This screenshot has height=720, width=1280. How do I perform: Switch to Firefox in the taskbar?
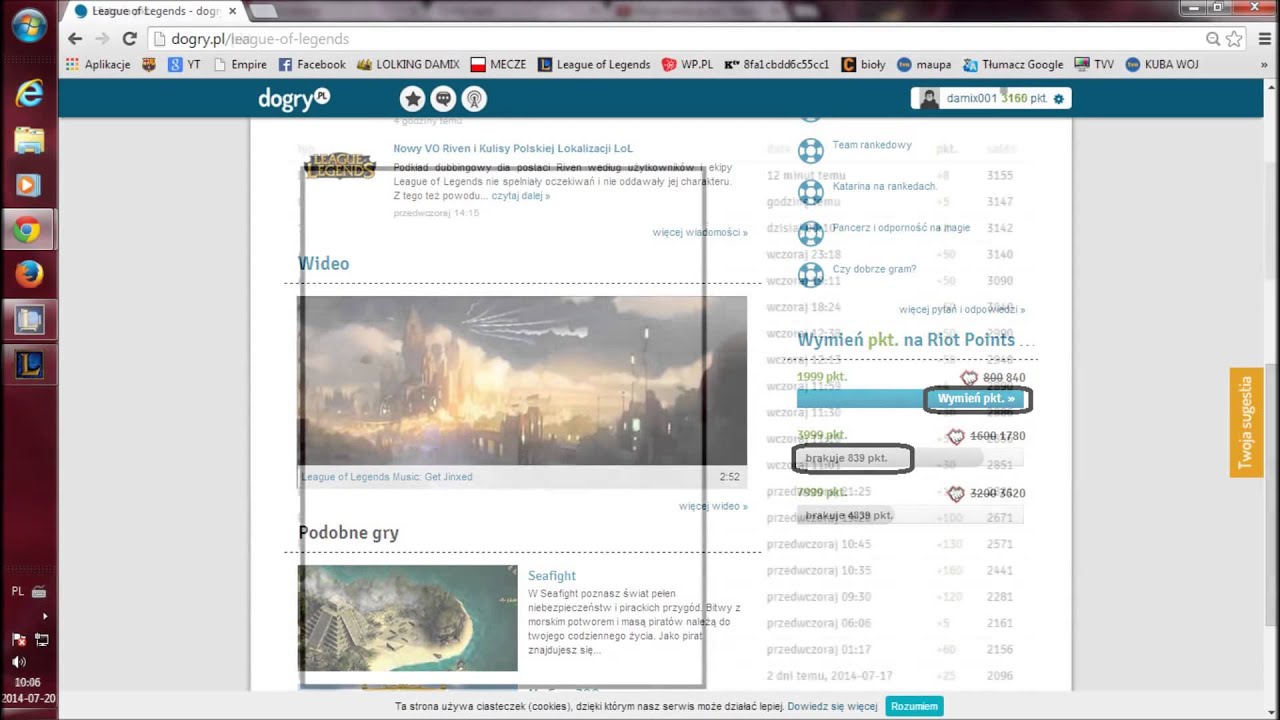[x=28, y=273]
